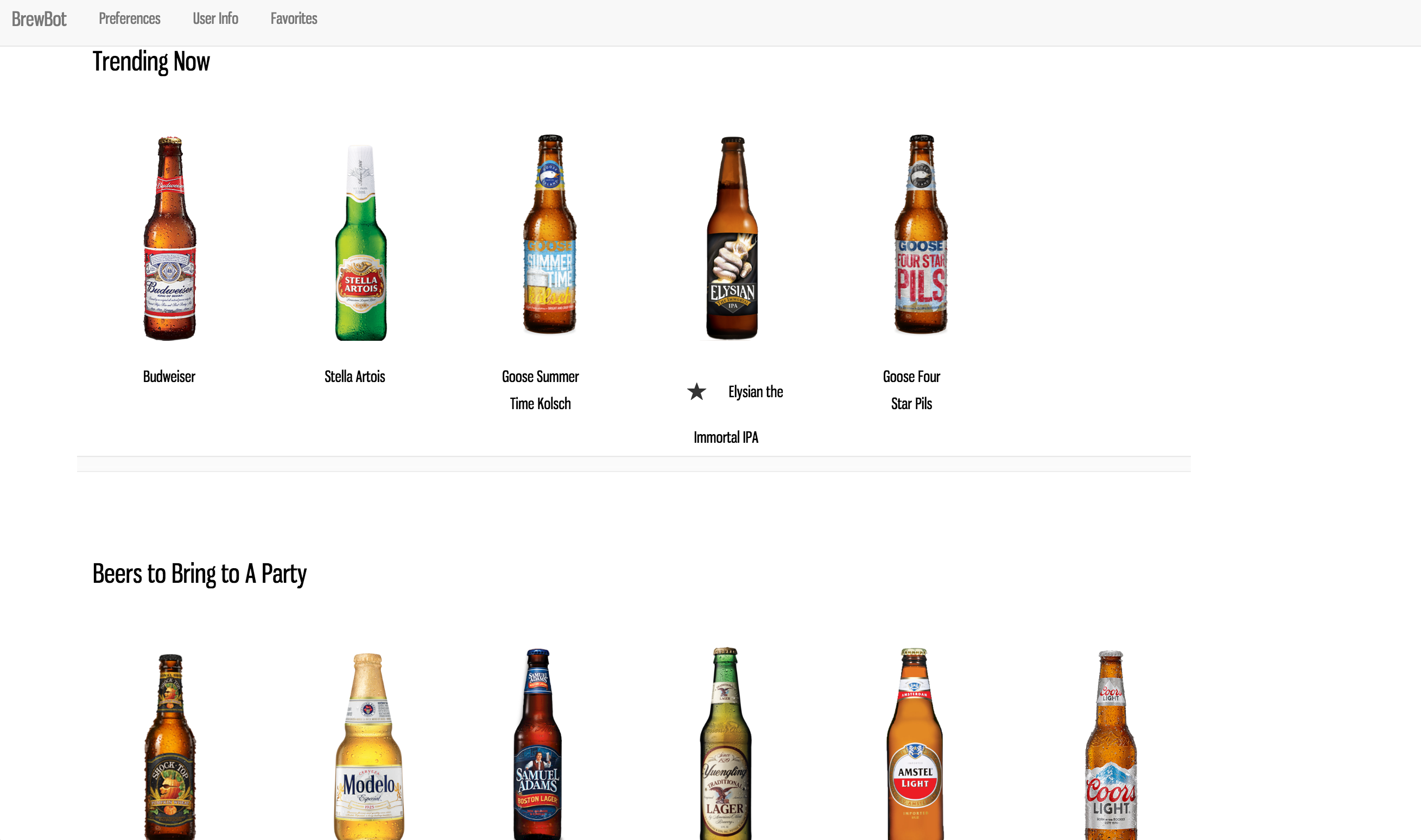Click the Elysian Immortal IPA bottle

pyautogui.click(x=732, y=238)
